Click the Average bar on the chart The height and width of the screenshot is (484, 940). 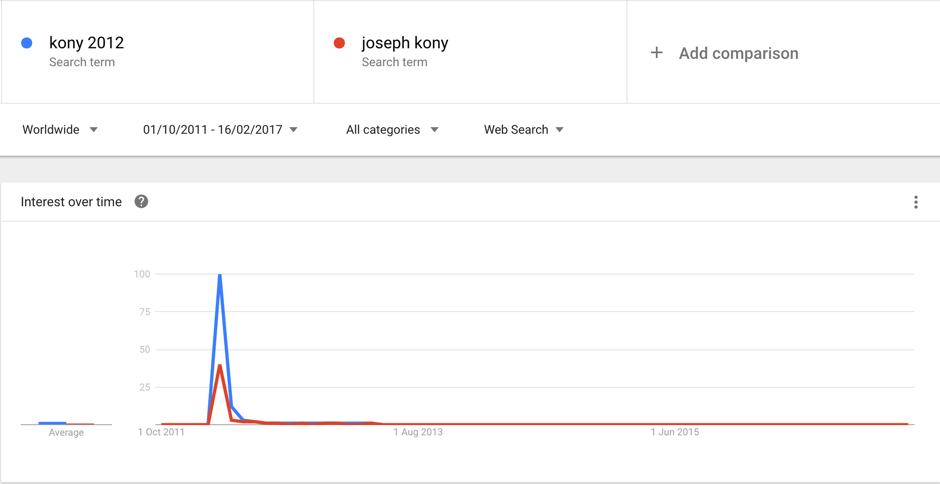pos(53,423)
